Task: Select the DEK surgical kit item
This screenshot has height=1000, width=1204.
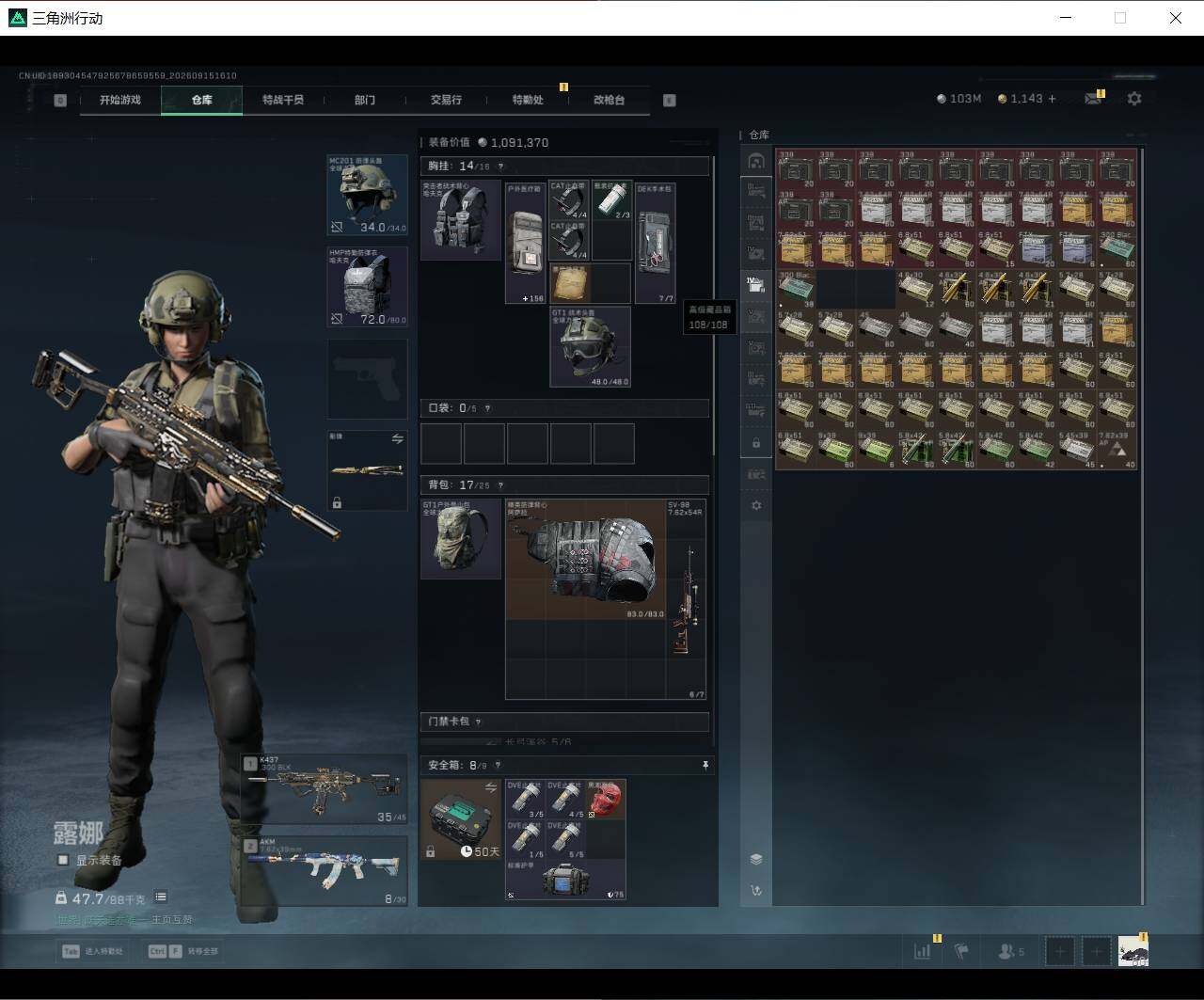Action: click(x=656, y=243)
